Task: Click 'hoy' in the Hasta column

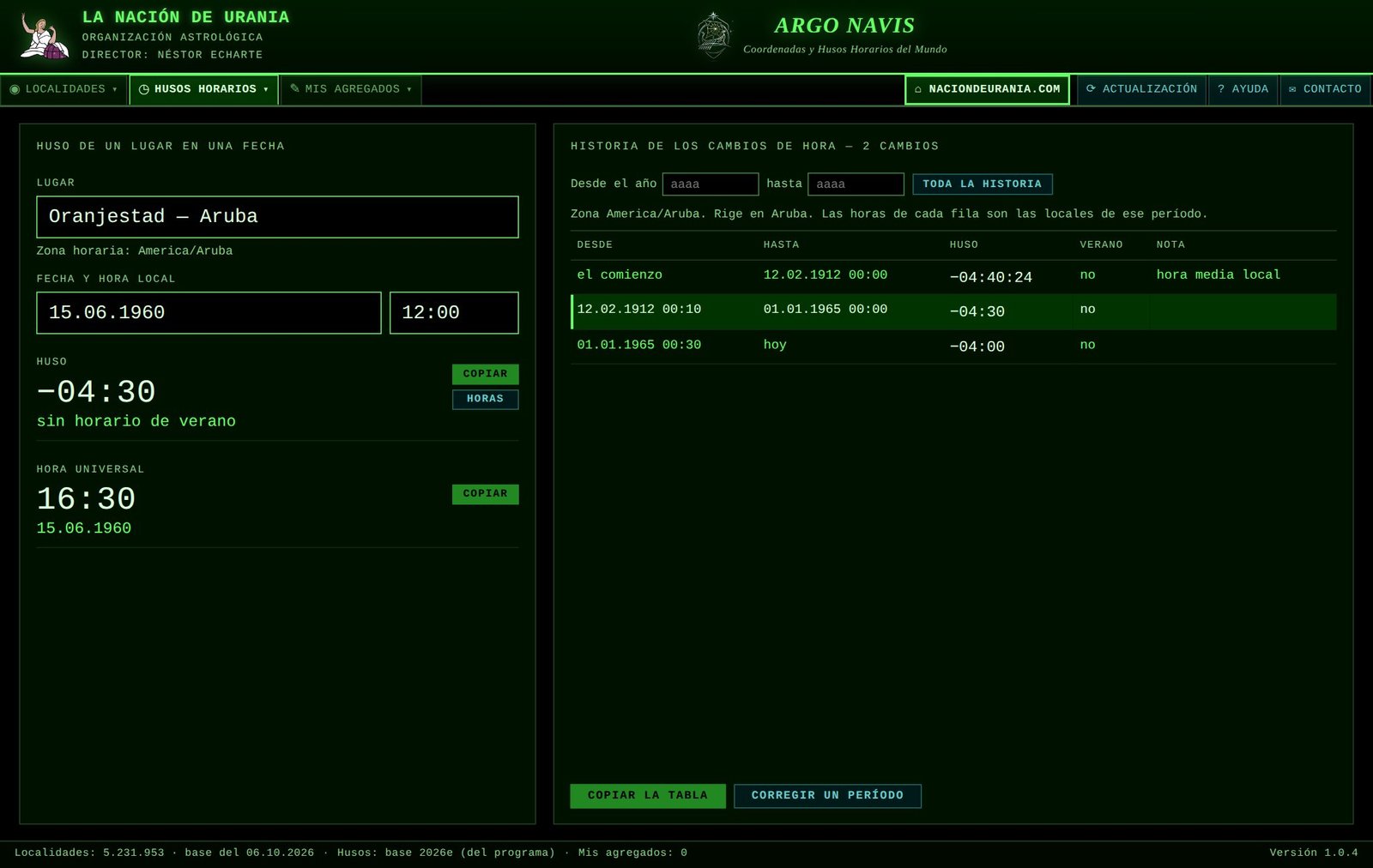Action: tap(775, 345)
